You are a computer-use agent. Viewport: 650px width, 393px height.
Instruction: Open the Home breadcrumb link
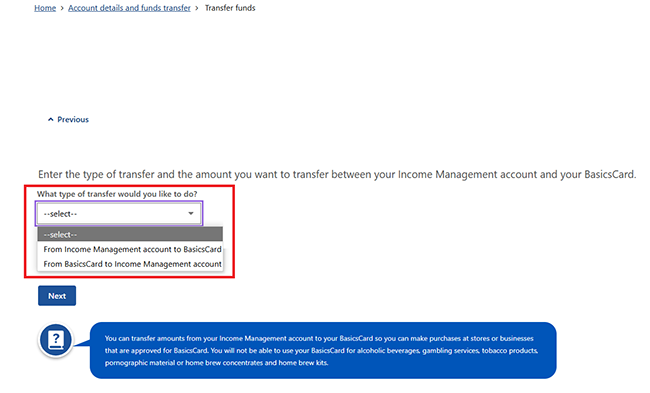point(45,8)
